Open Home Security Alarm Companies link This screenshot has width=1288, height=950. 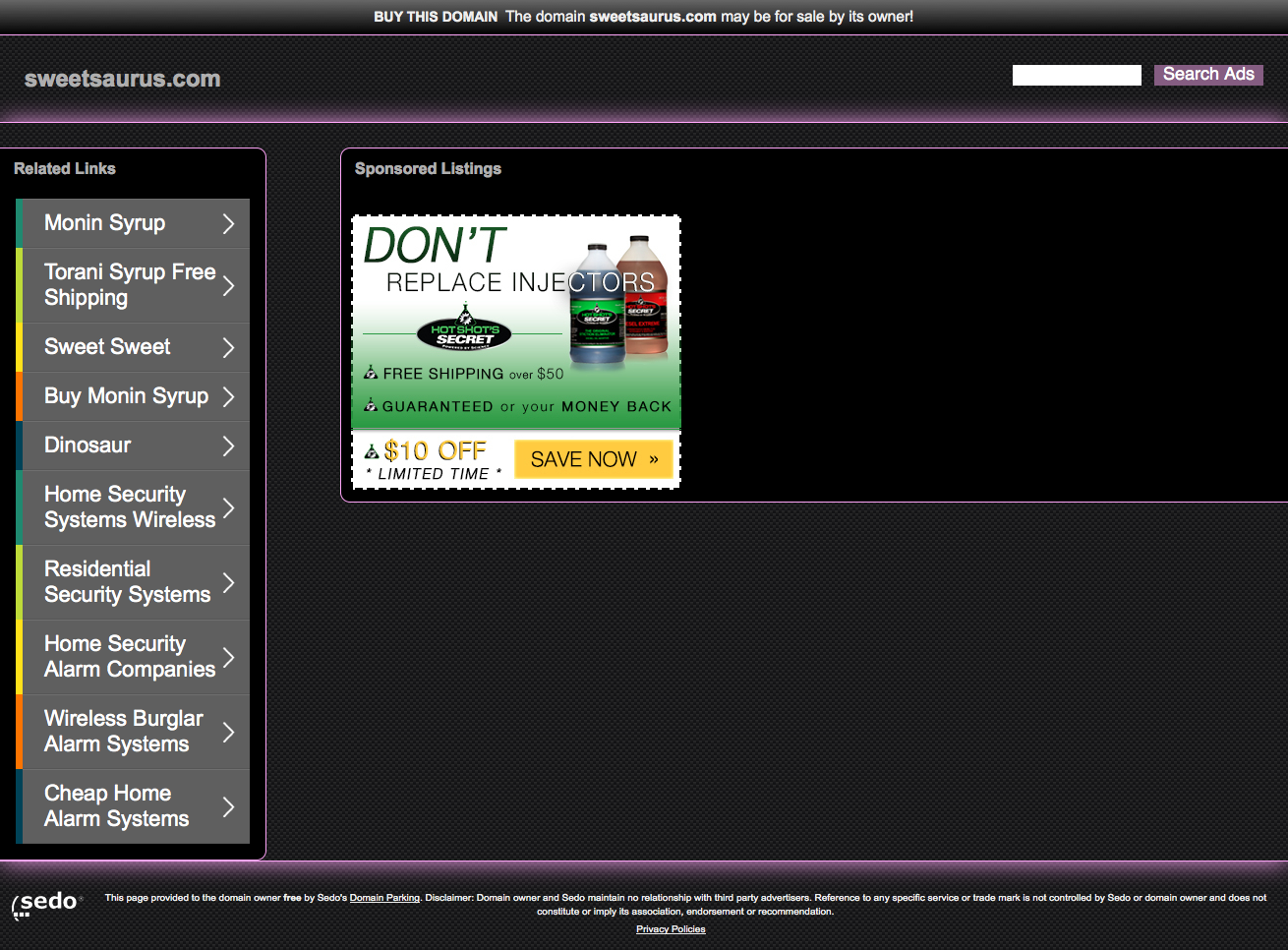pos(129,657)
